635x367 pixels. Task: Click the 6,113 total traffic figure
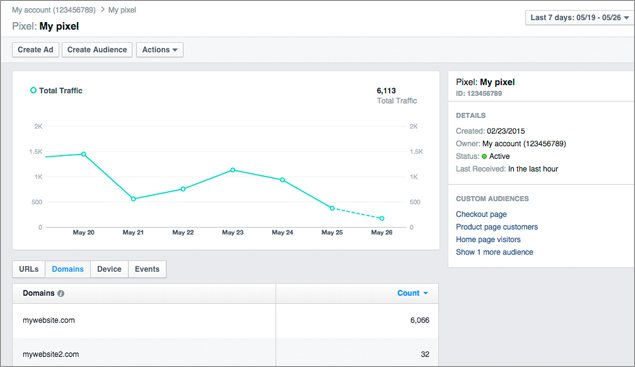[386, 91]
